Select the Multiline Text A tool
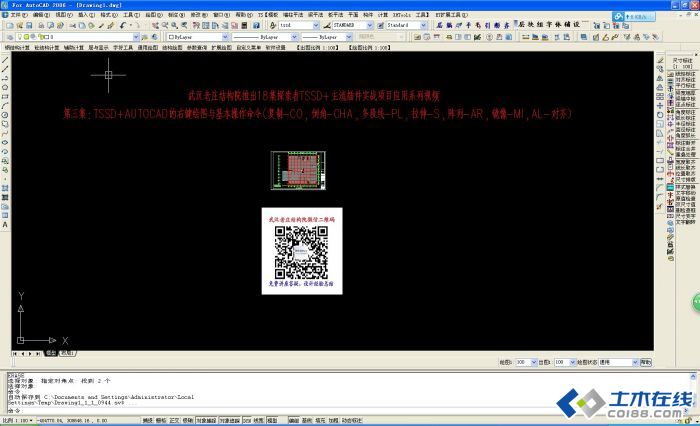This screenshot has width=700, height=426. point(5,225)
